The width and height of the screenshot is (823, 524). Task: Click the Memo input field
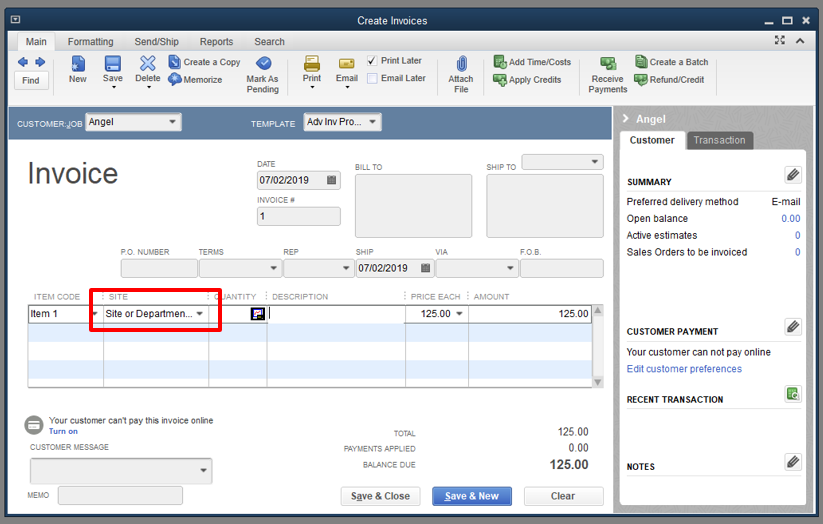click(120, 495)
